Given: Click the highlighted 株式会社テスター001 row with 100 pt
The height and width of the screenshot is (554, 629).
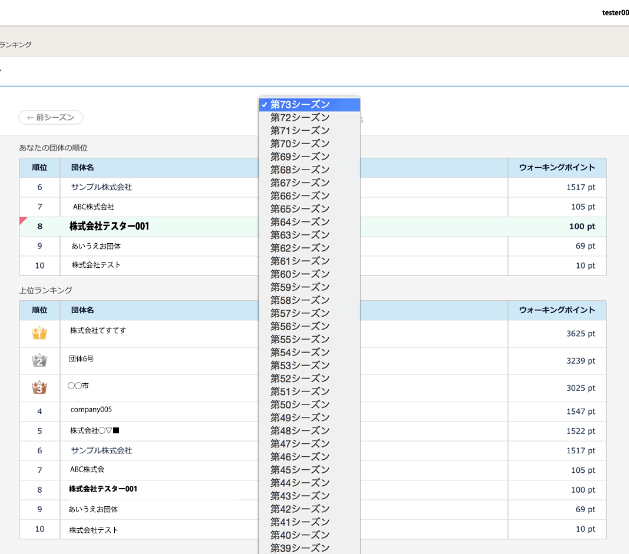Looking at the screenshot, I should 109,227.
